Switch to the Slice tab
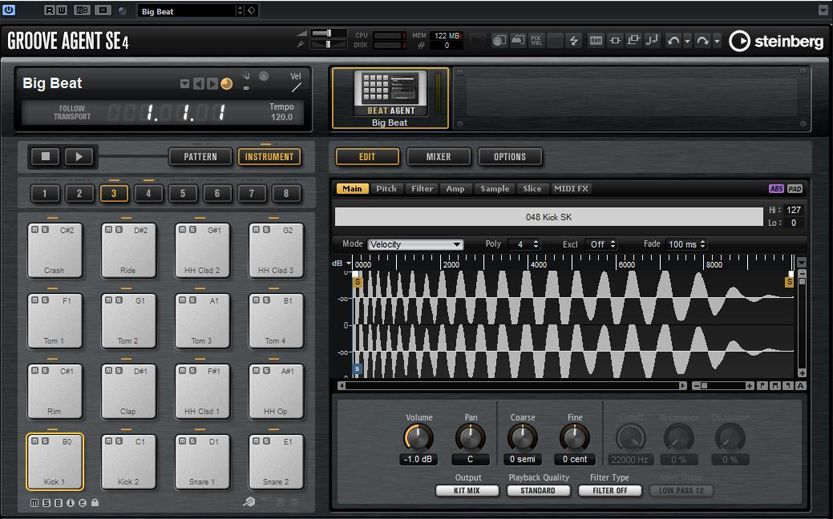833x519 pixels. (x=532, y=189)
